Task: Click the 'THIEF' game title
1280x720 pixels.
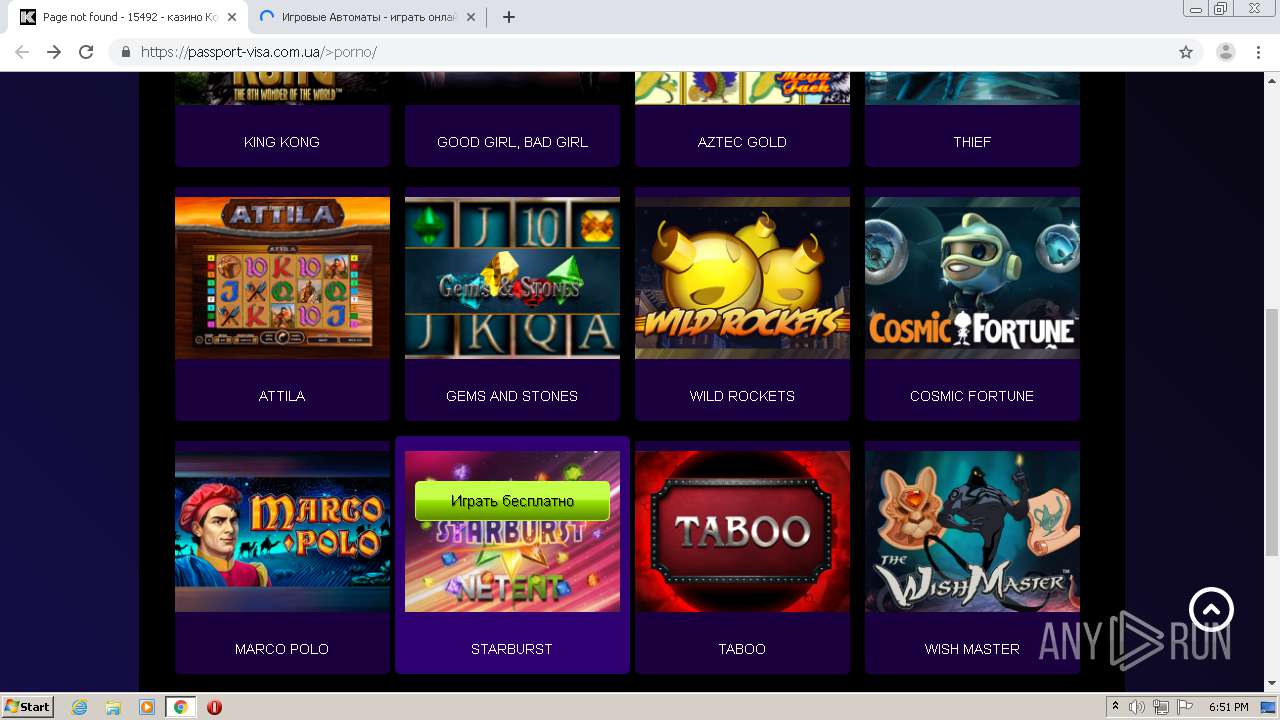Action: point(972,142)
